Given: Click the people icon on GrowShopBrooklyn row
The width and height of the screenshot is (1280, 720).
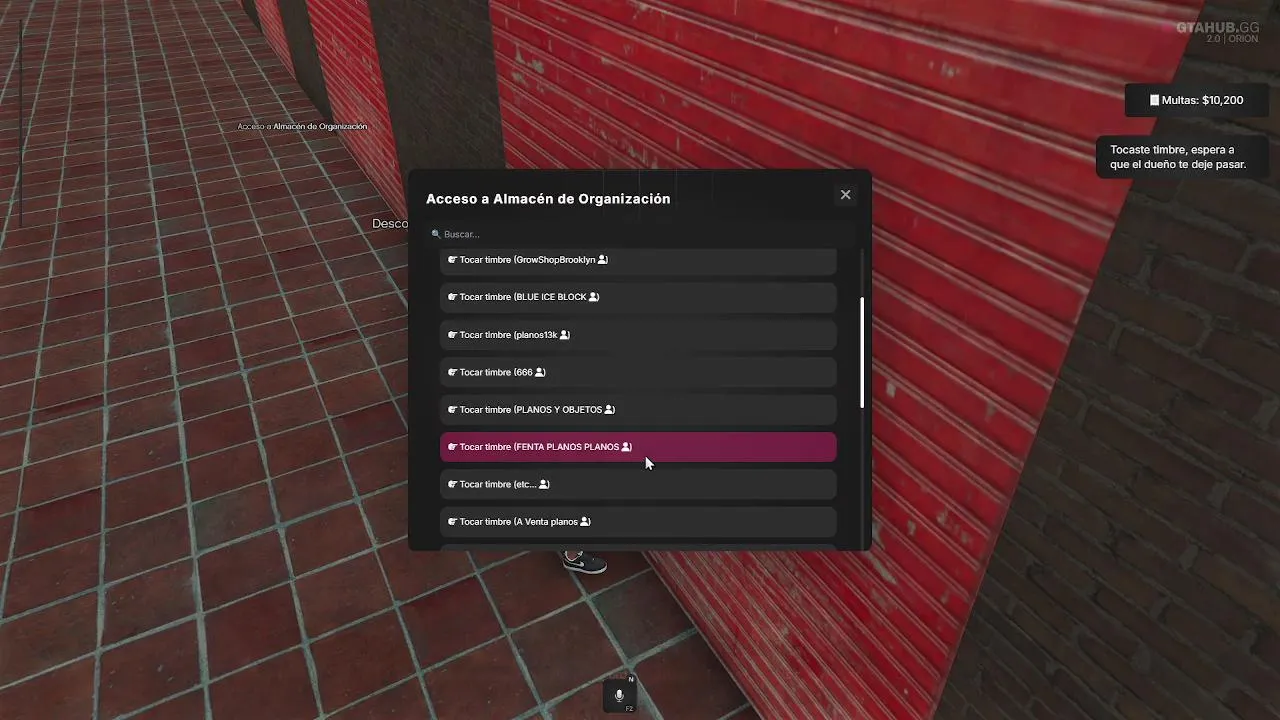Looking at the screenshot, I should (603, 260).
